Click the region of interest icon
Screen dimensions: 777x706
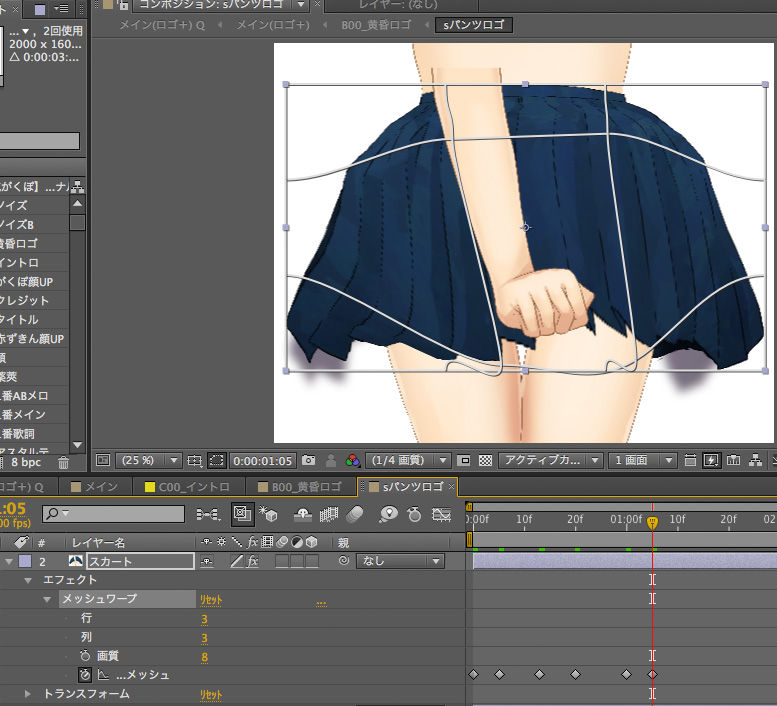[x=464, y=461]
